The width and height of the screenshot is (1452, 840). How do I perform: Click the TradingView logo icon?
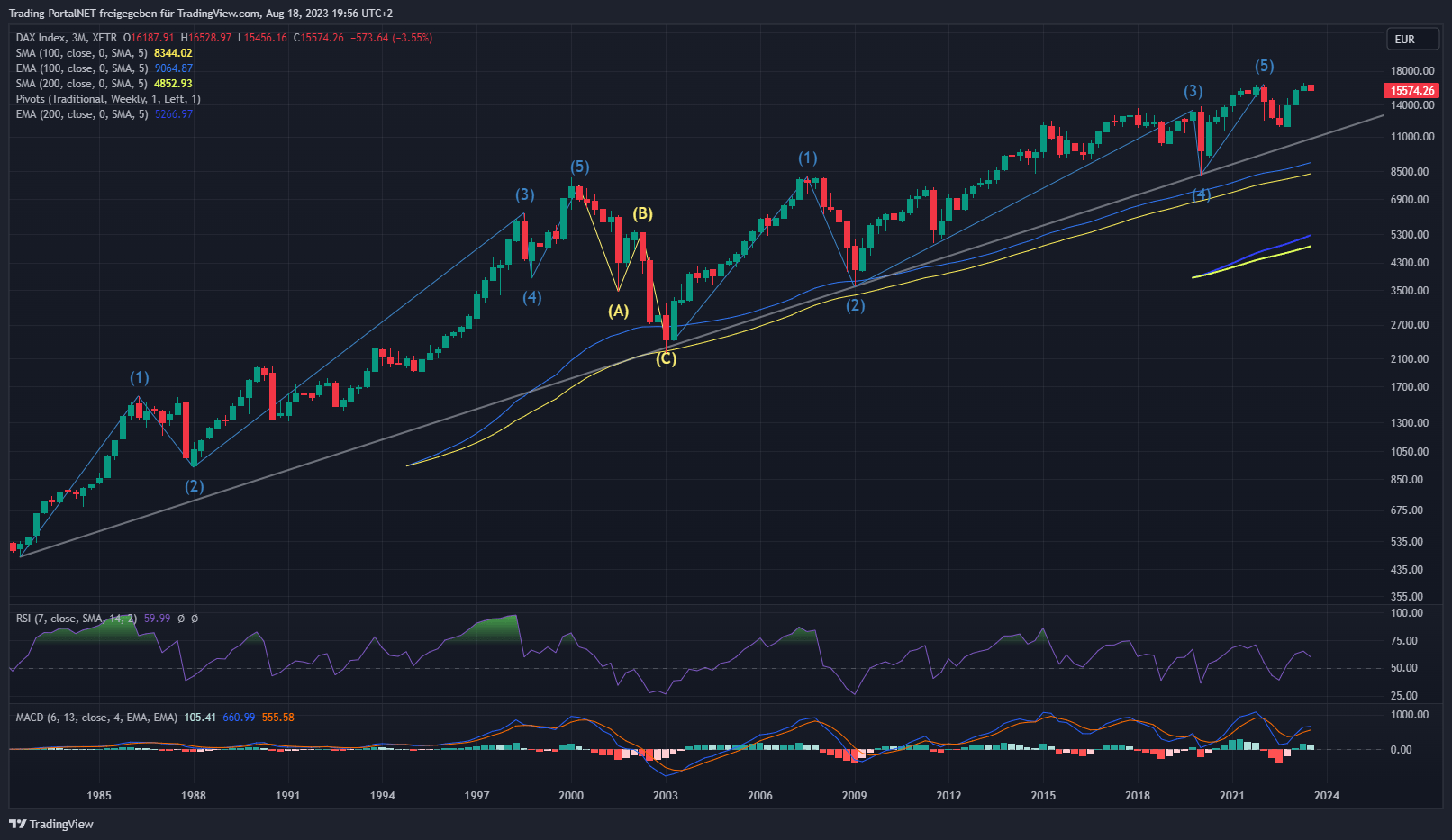17,824
